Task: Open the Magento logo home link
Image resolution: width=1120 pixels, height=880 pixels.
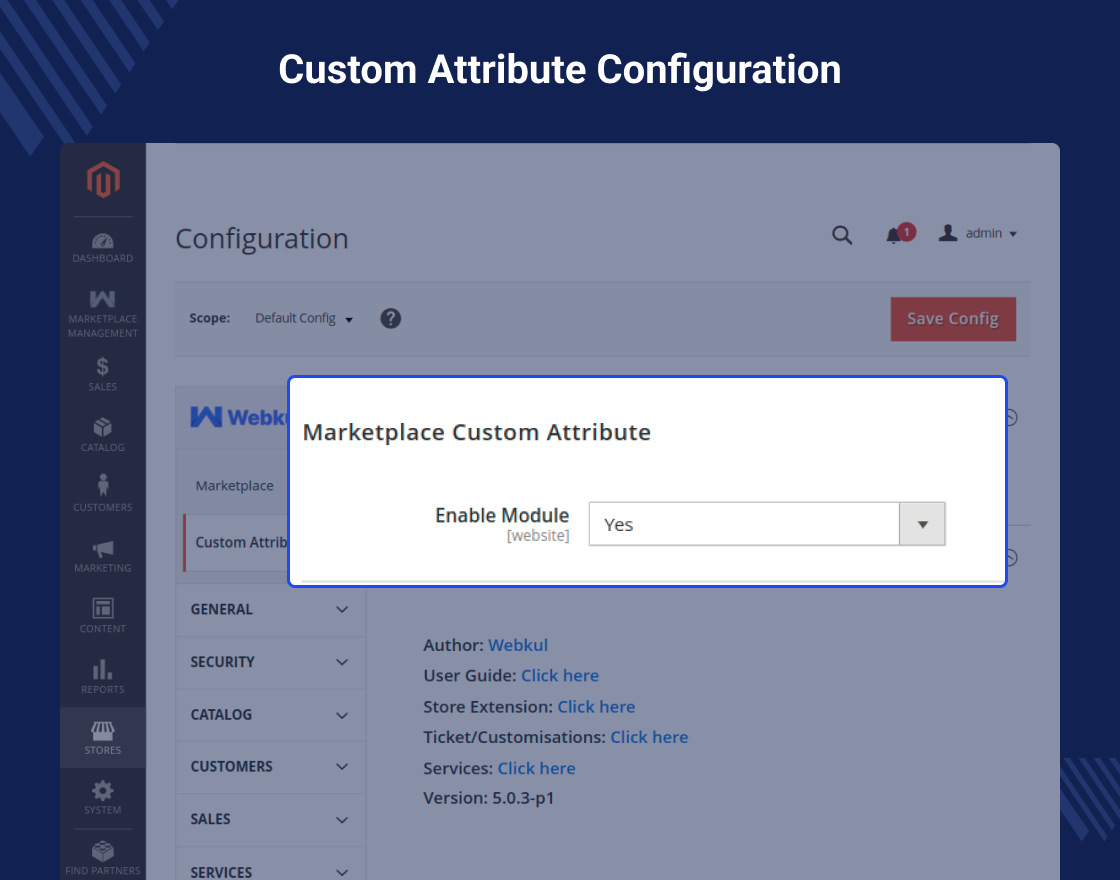Action: coord(103,179)
